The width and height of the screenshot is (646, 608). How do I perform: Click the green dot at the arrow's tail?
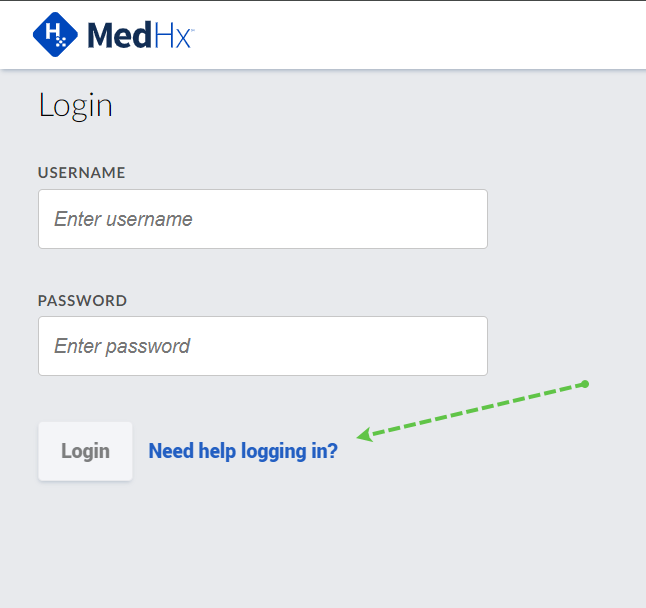tap(585, 384)
